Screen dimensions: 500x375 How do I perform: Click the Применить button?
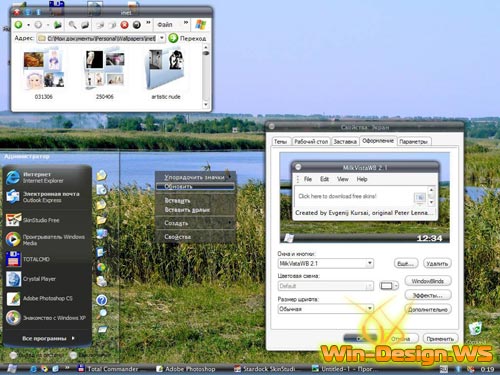[440, 339]
